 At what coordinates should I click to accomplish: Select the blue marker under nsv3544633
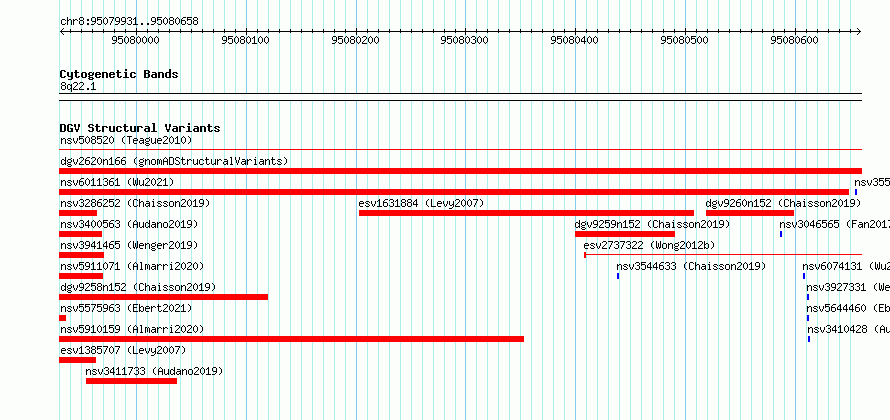(618, 276)
